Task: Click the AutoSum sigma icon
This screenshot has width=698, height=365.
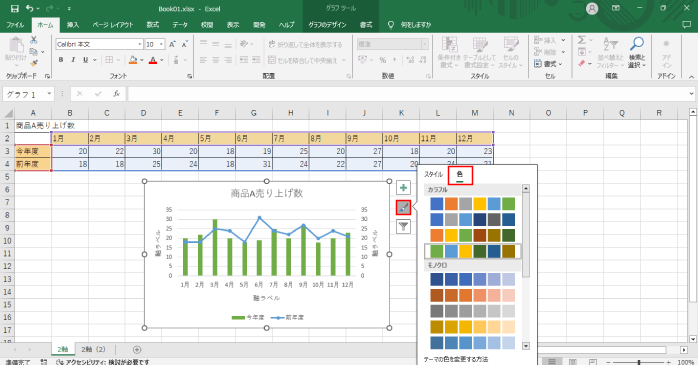Action: (582, 40)
